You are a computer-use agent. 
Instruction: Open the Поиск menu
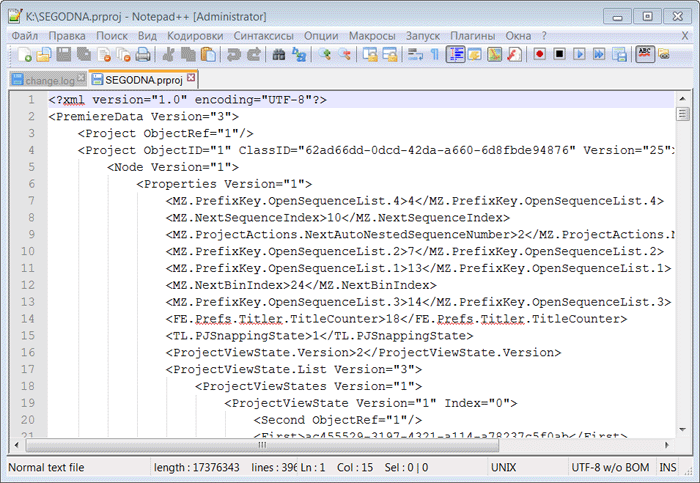click(x=112, y=36)
